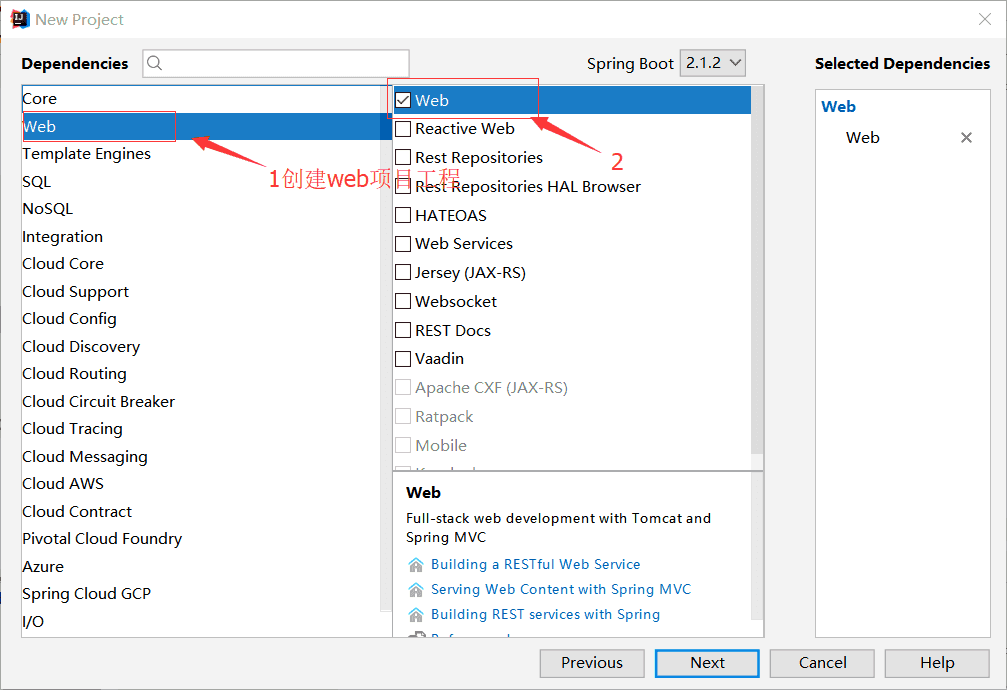This screenshot has height=690, width=1007.
Task: Open the Help button
Action: [937, 663]
